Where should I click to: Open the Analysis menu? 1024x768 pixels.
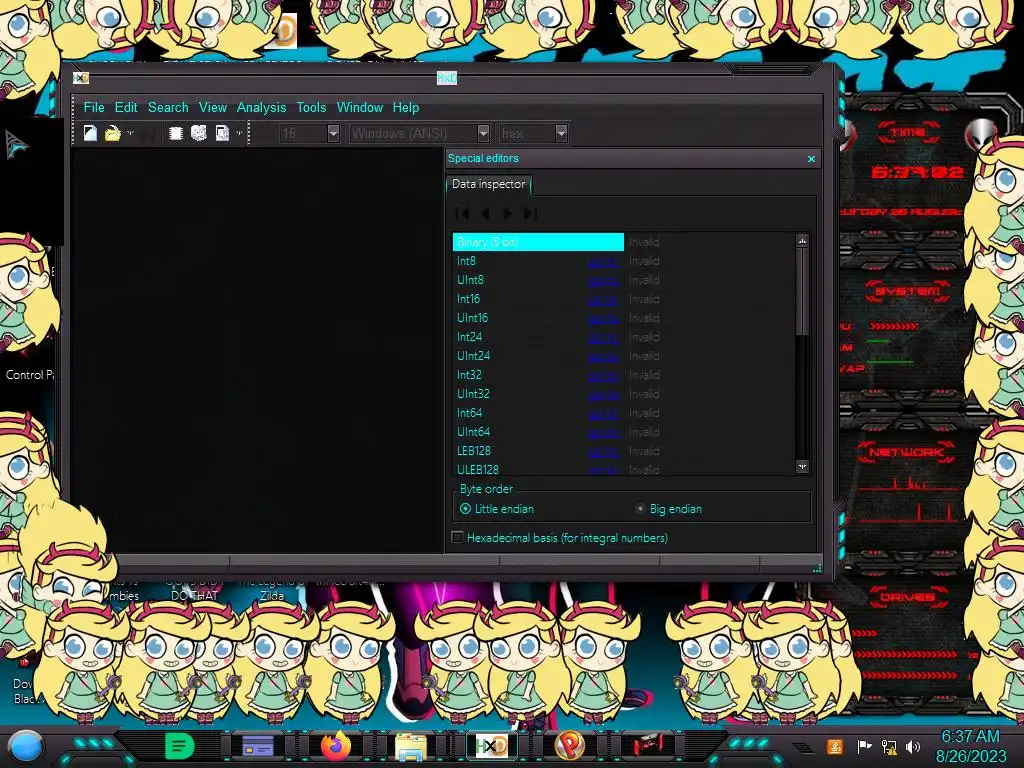point(261,107)
